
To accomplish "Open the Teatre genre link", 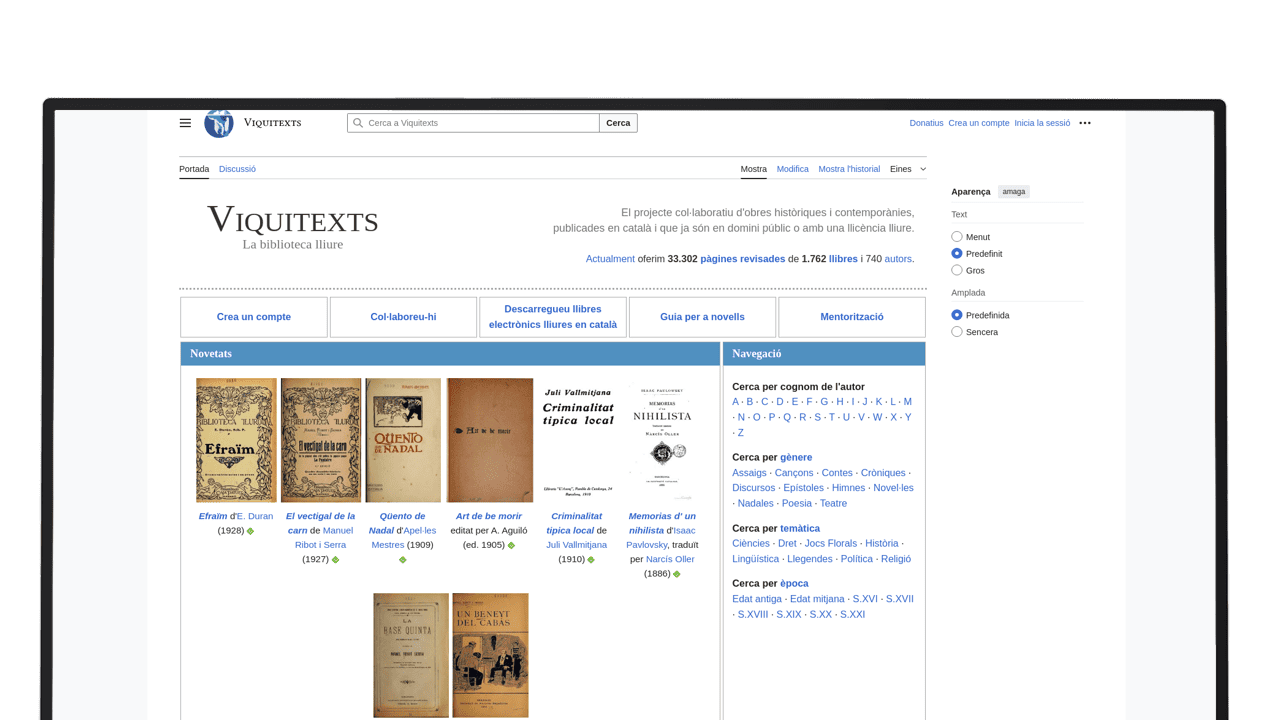I will coord(833,504).
